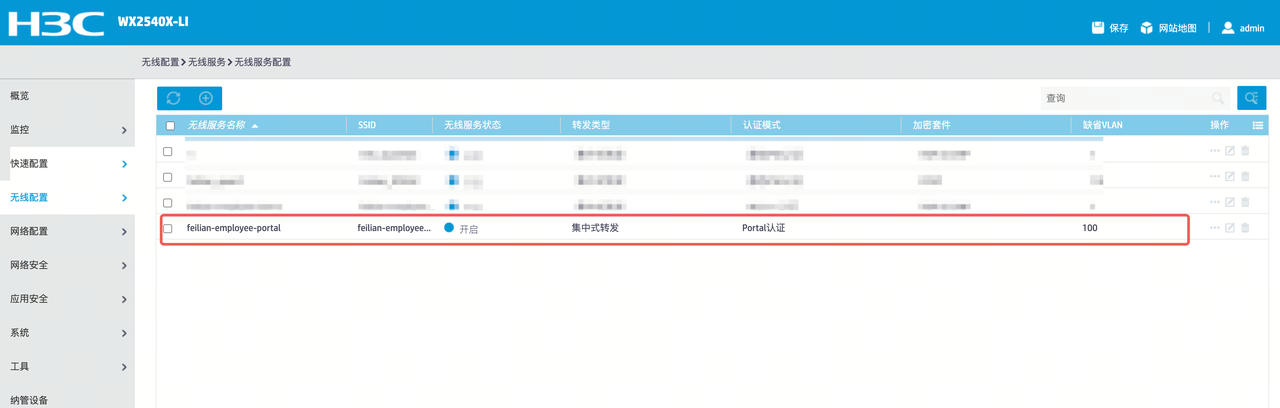Select 监控 menu item in sidebar

point(67,130)
